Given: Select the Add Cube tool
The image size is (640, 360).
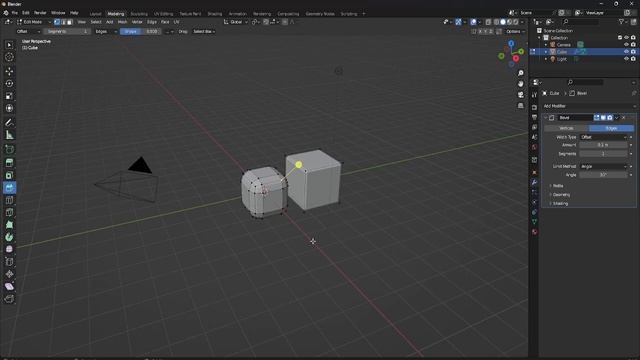Looking at the screenshot, I should 9,149.
